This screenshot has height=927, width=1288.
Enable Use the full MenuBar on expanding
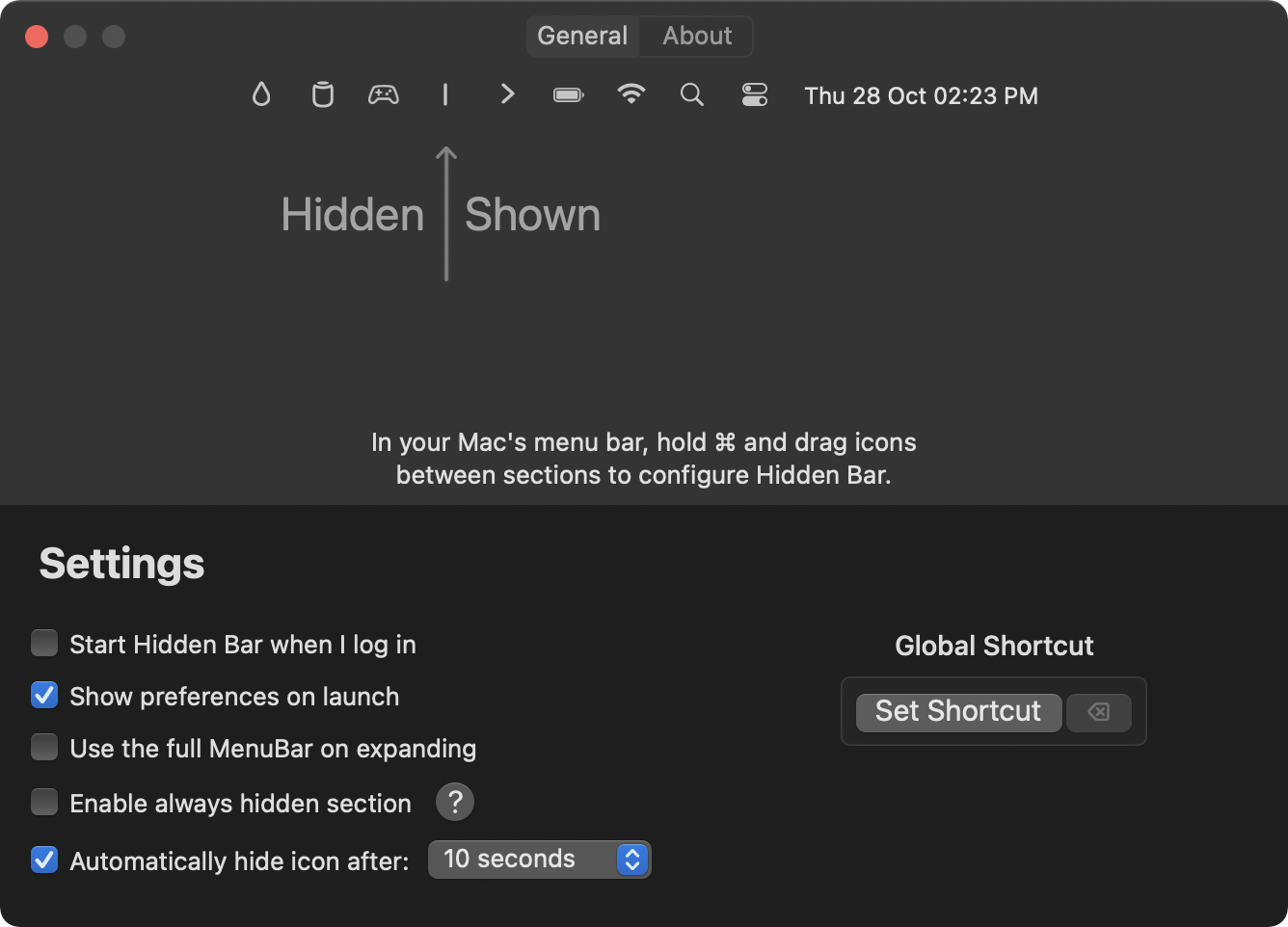[44, 747]
